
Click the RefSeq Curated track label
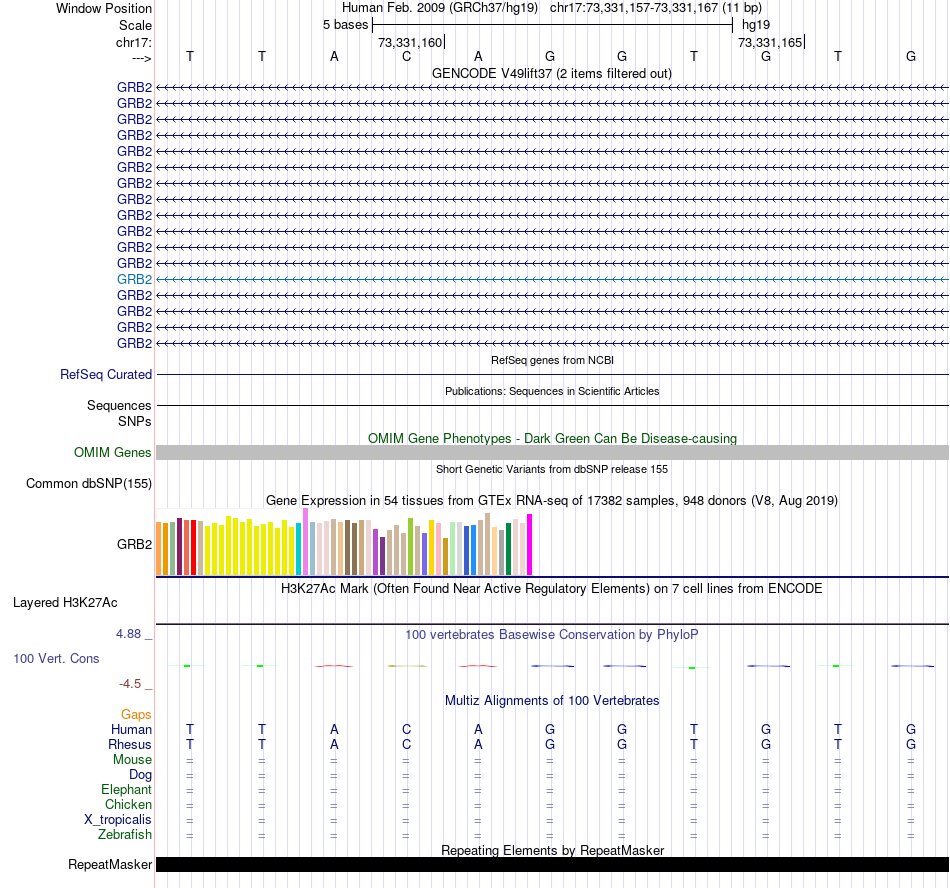[x=106, y=374]
